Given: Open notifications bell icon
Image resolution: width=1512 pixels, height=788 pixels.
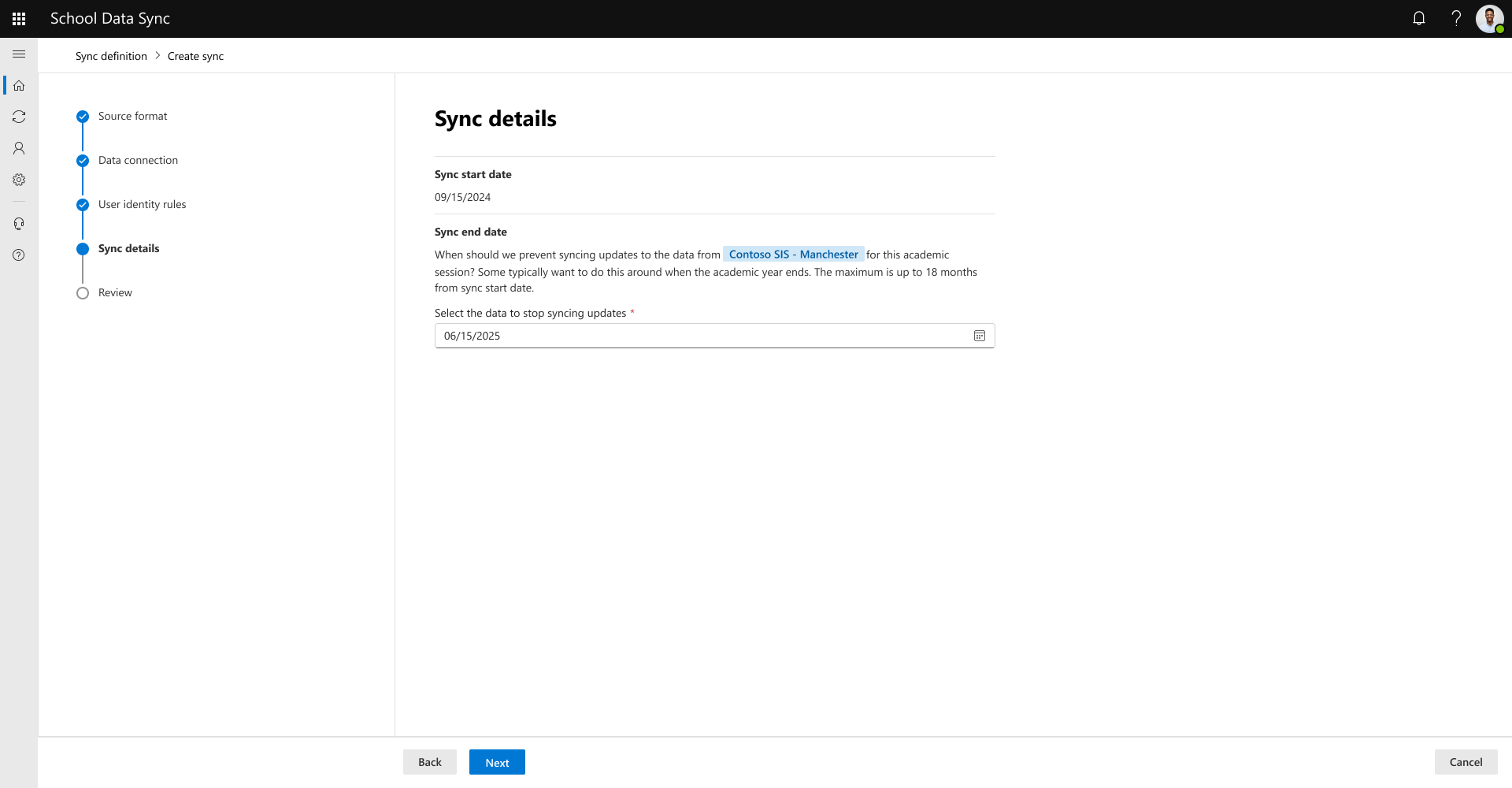Looking at the screenshot, I should tap(1419, 18).
